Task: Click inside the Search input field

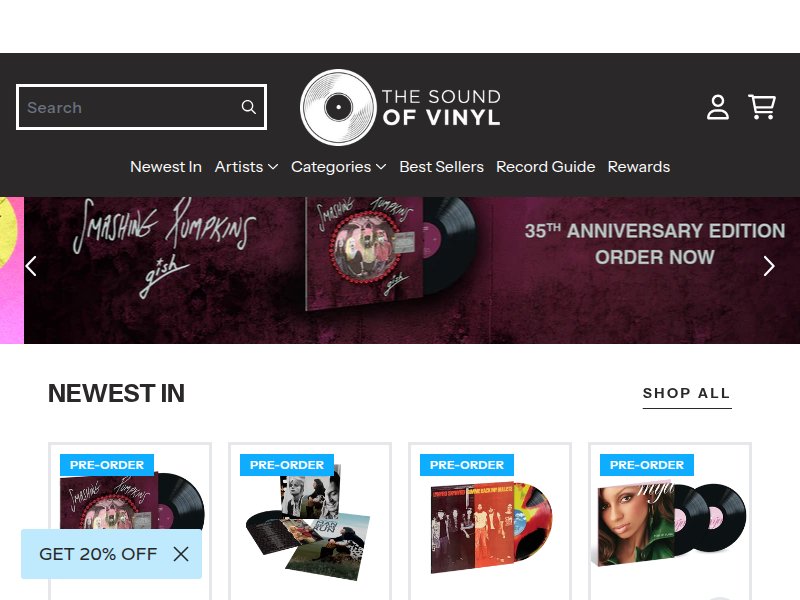Action: pos(130,107)
